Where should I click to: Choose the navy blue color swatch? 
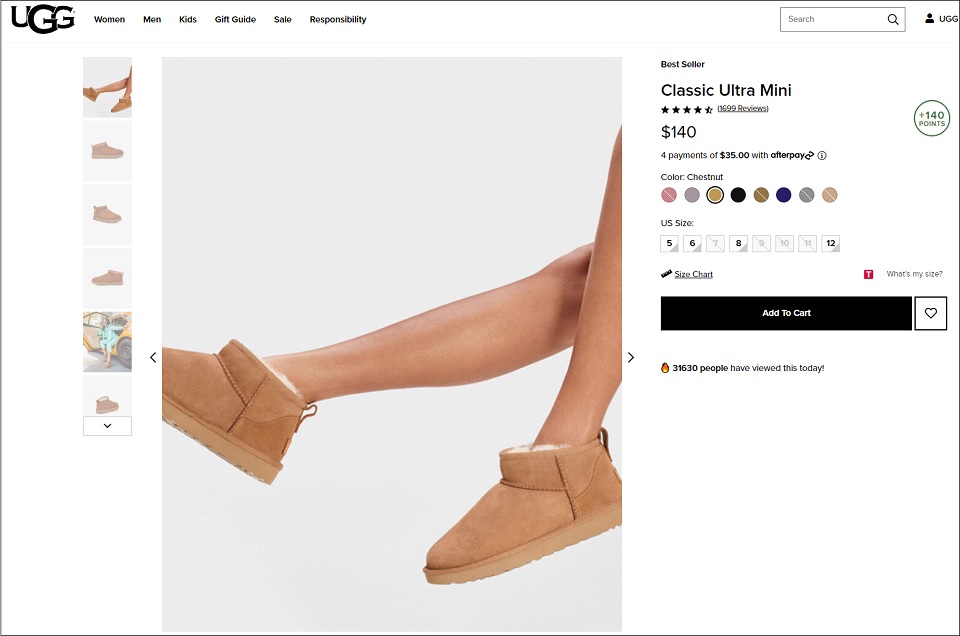point(784,195)
